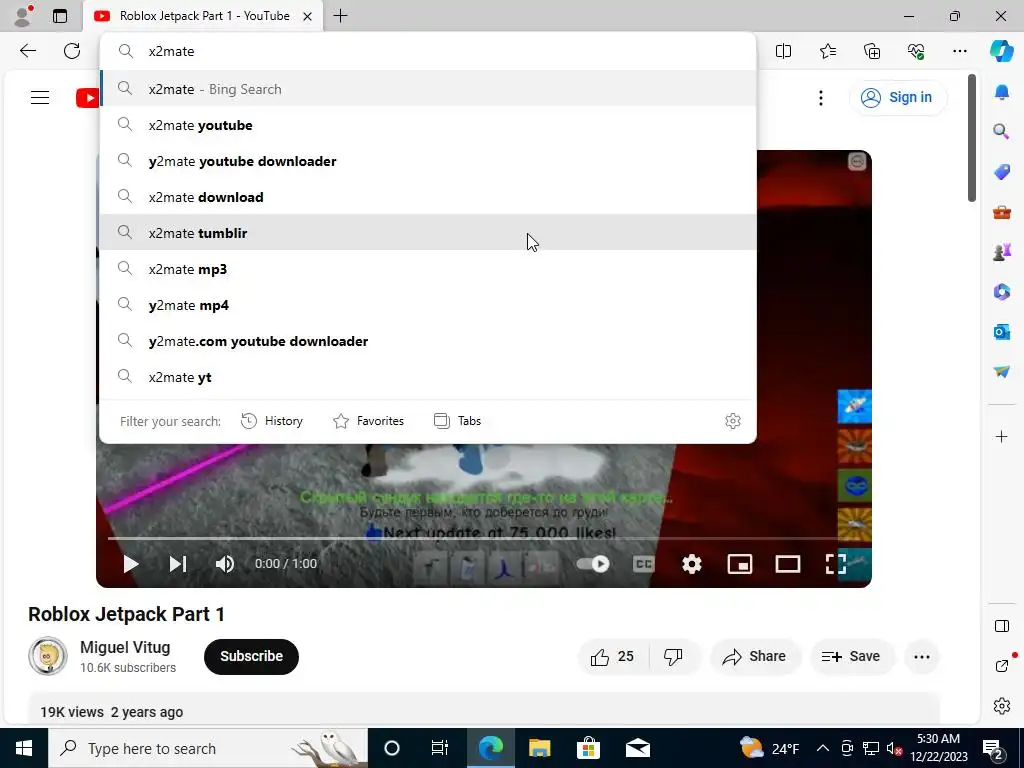1024x768 pixels.
Task: Launch Copilot from the Edge sidebar
Action: 1001,51
